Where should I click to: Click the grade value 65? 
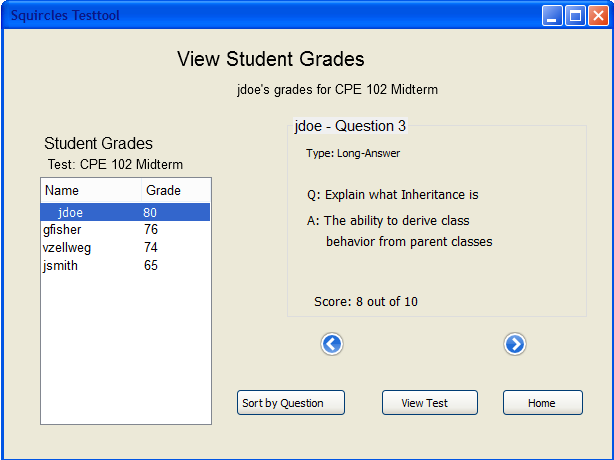(x=151, y=266)
